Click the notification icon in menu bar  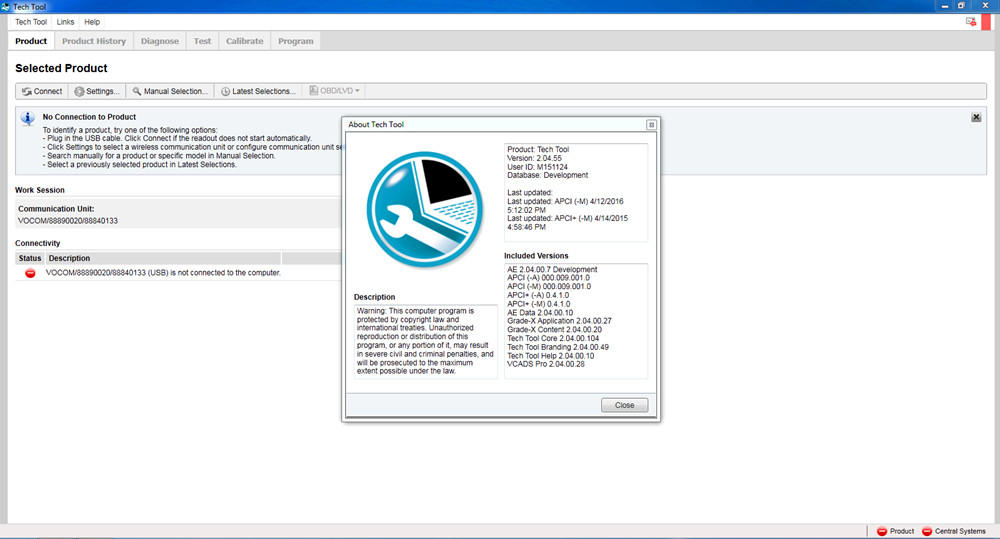click(x=971, y=22)
